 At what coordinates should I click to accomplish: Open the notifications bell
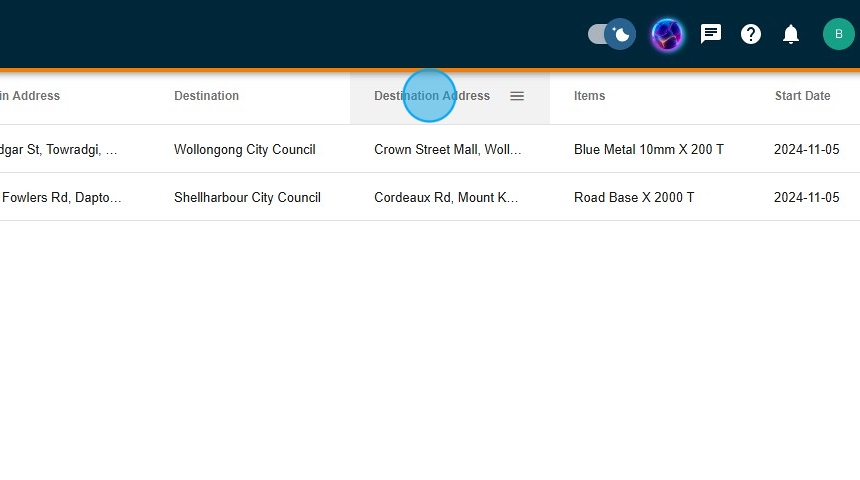click(791, 34)
